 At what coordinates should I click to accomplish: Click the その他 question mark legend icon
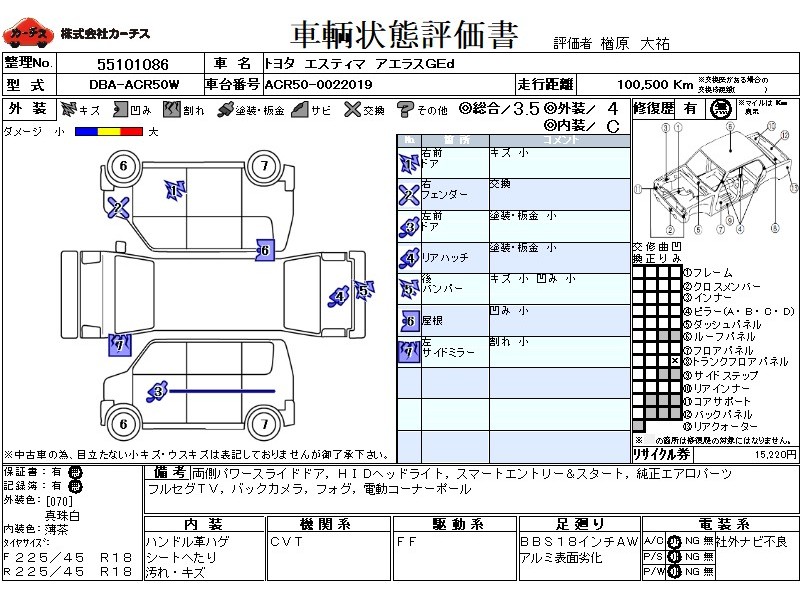405,110
